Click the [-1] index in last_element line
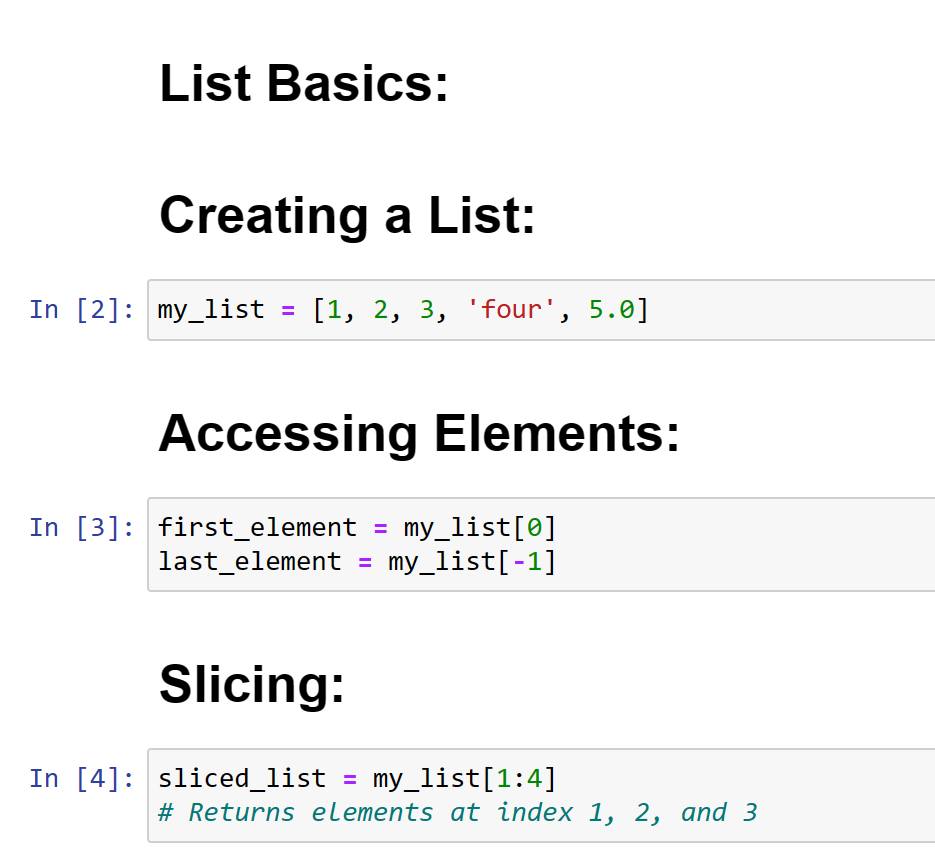The height and width of the screenshot is (852, 935). [527, 562]
